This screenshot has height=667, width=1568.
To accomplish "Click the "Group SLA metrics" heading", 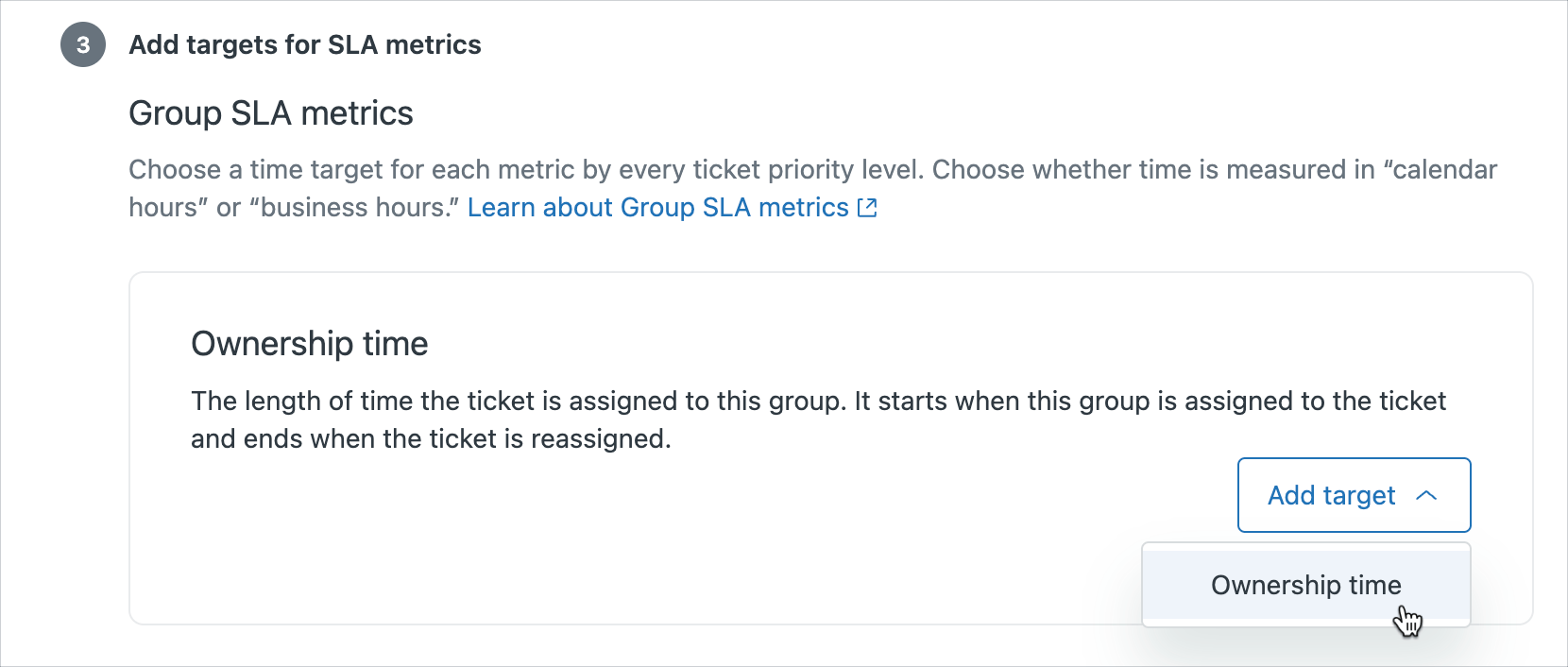I will point(271,112).
